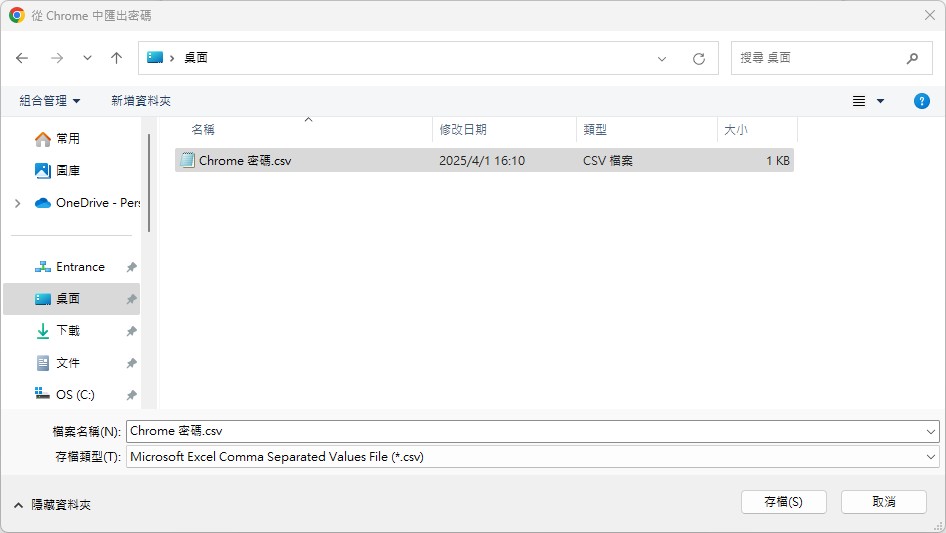Click the desktop icon in address bar
946x533 pixels.
pos(155,57)
